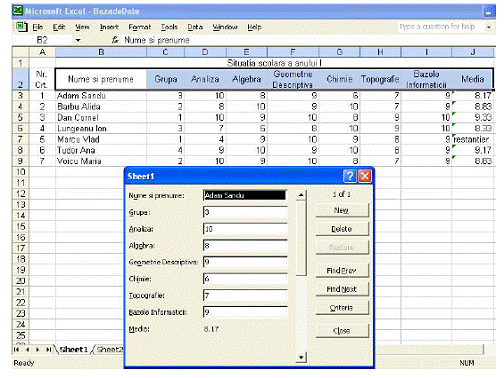Click the Analiza input field in form
This screenshot has width=504, height=378.
(245, 229)
